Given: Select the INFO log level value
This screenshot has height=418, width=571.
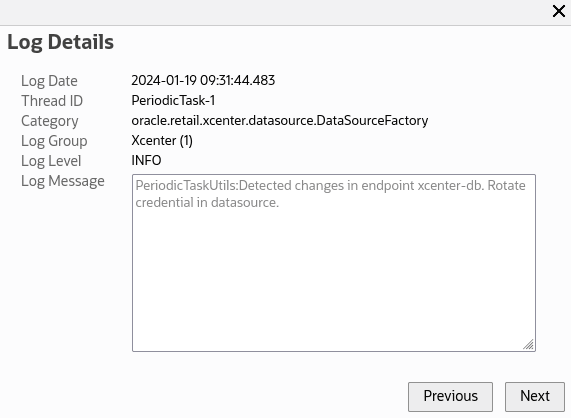Looking at the screenshot, I should click(146, 161).
